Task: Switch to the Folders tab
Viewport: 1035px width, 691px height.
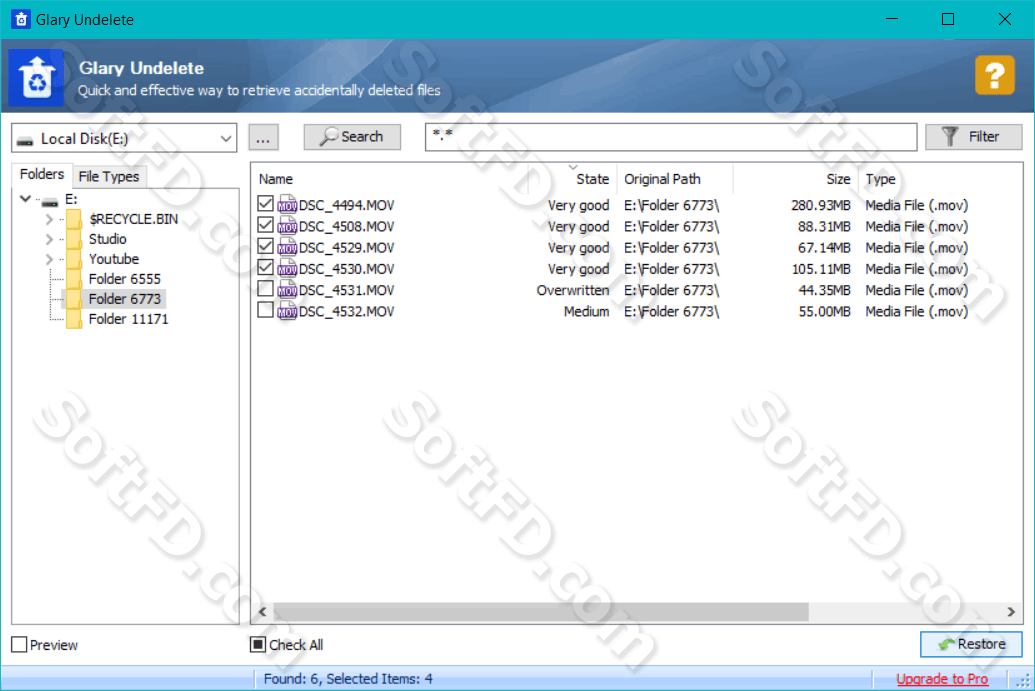Action: pos(42,174)
